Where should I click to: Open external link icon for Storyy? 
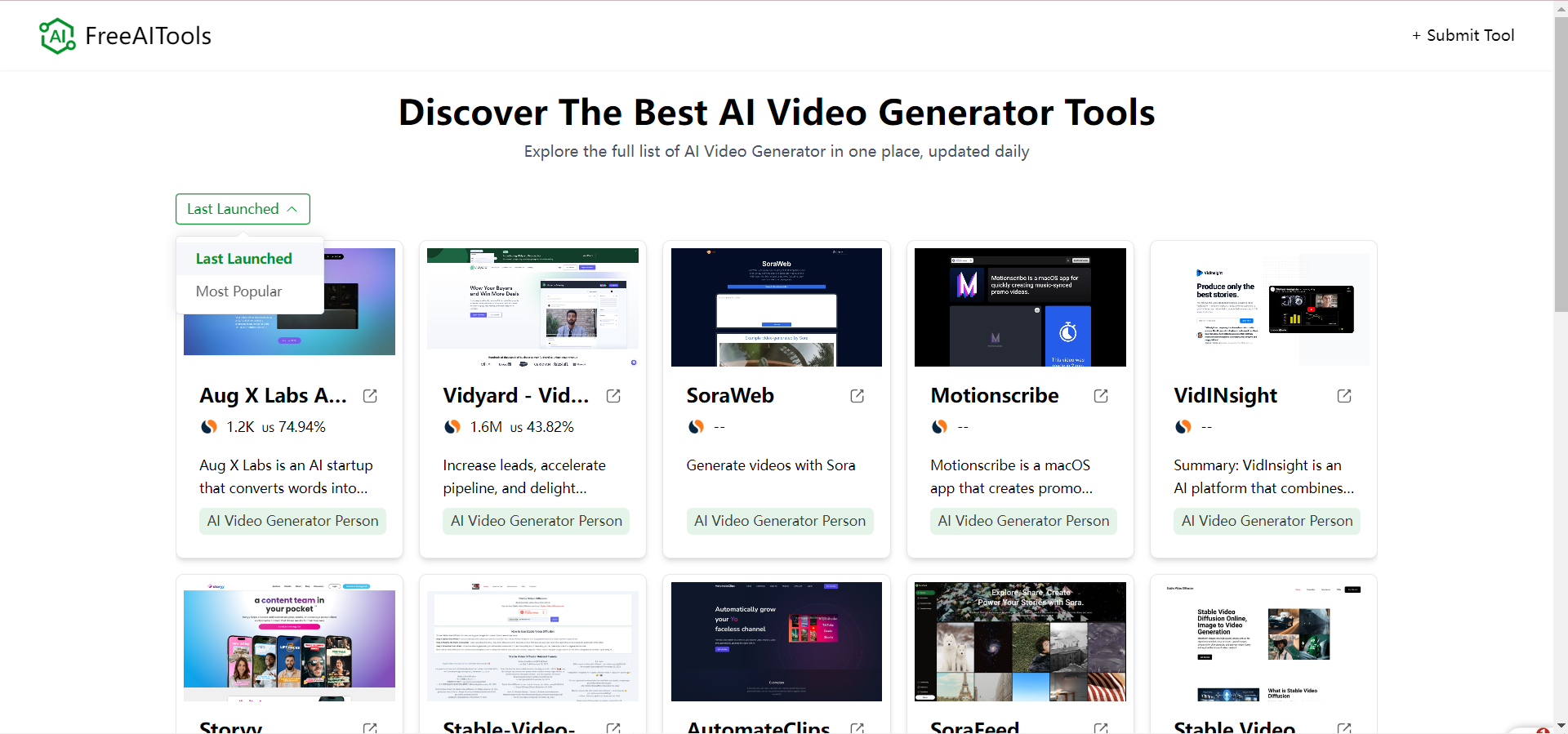pyautogui.click(x=370, y=727)
